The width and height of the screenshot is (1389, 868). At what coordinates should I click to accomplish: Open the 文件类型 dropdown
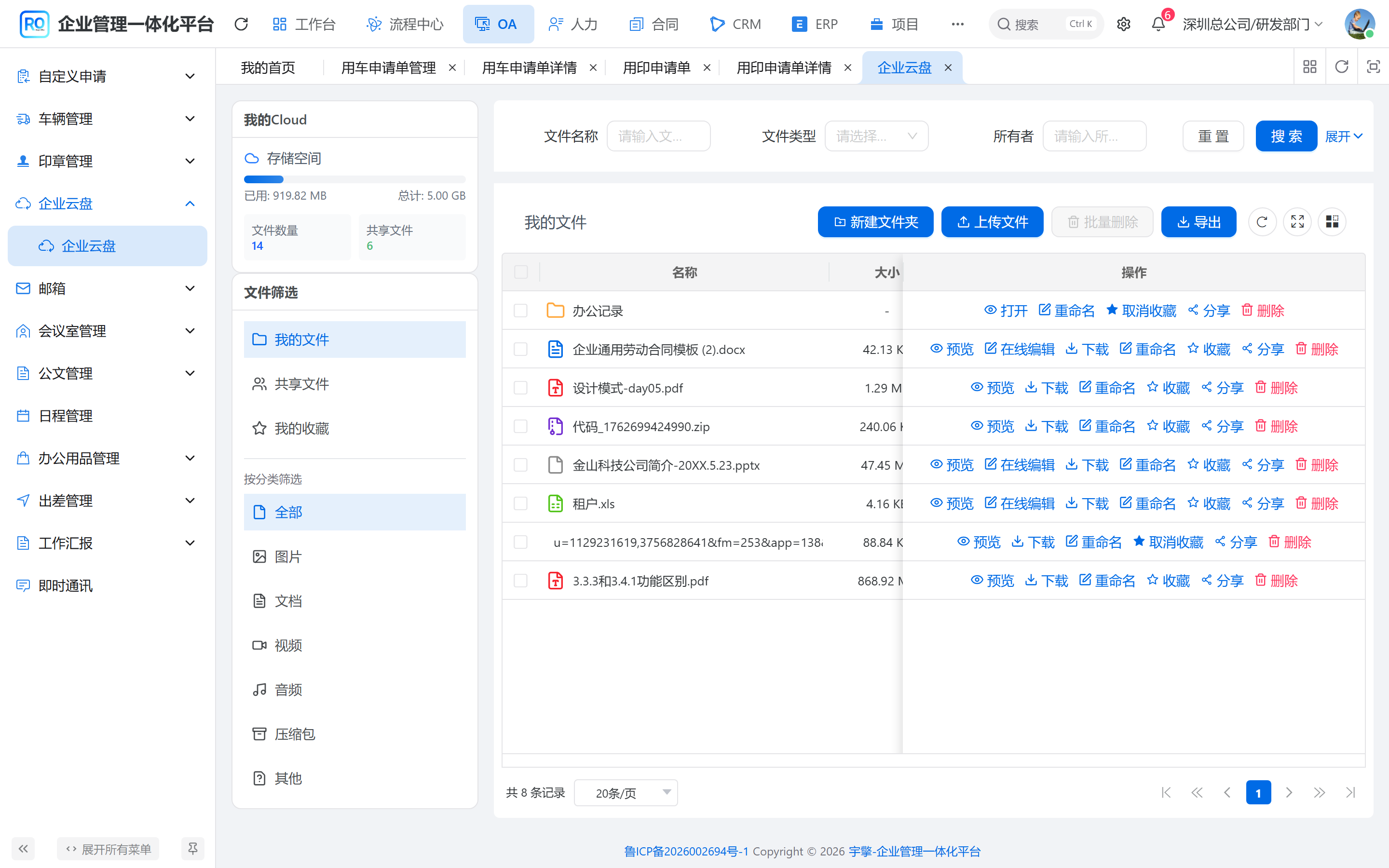pos(876,136)
